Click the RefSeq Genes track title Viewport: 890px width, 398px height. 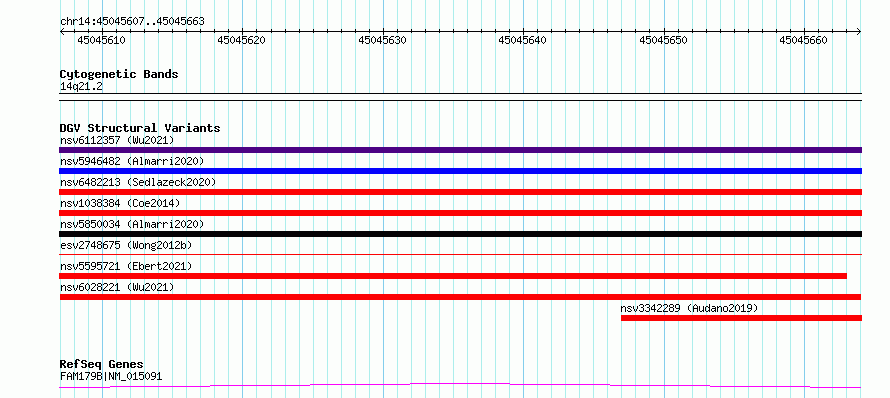point(101,364)
